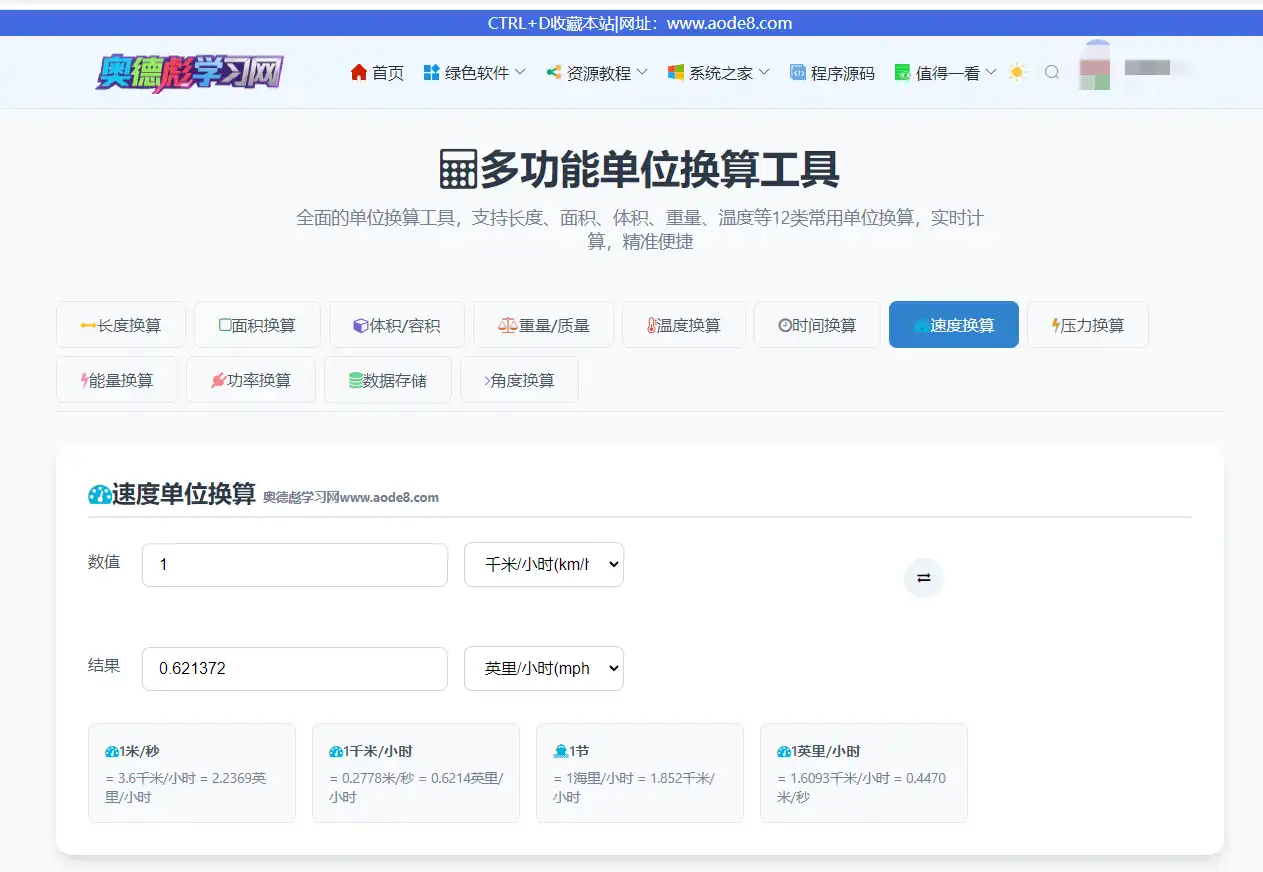Open the 首页 home link
Screen dimensions: 1263x872
377,73
